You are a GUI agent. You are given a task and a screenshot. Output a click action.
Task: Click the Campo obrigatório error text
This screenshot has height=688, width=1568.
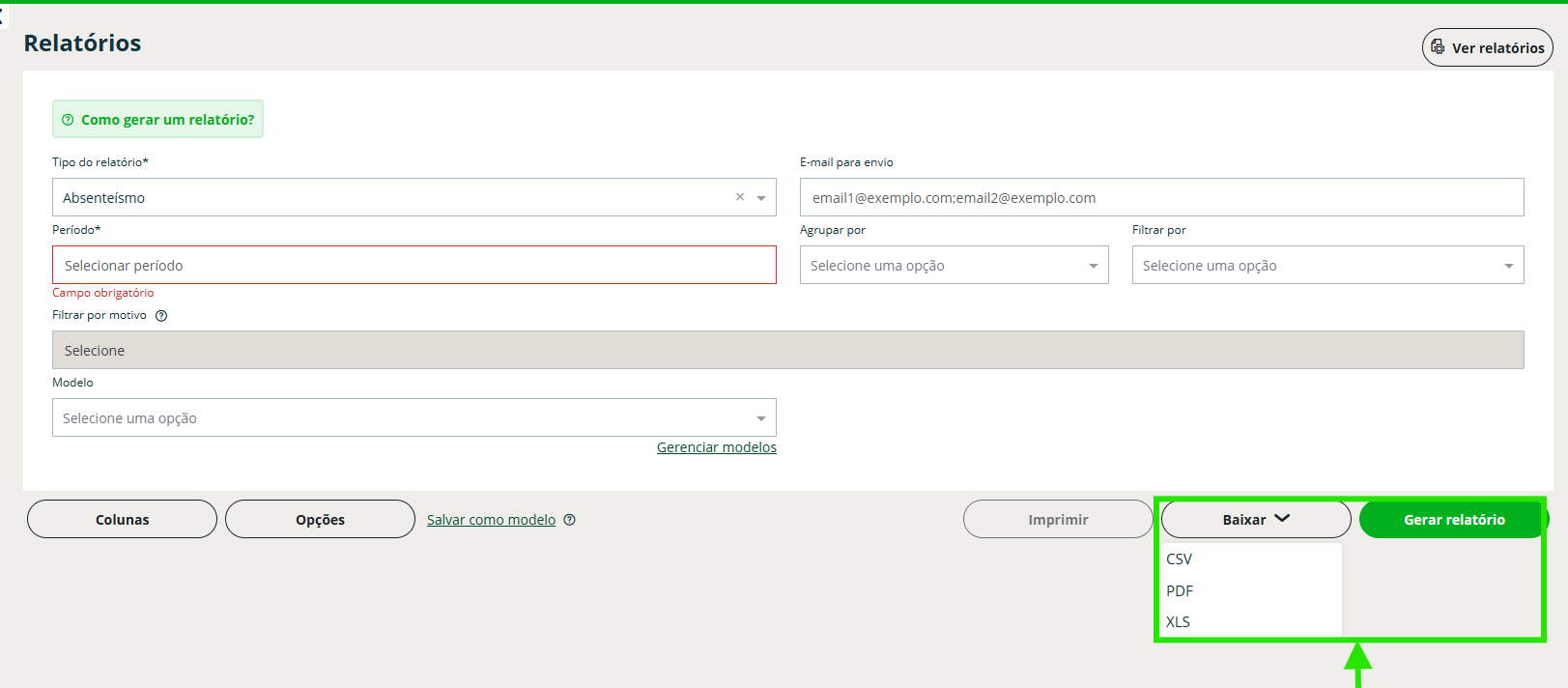click(x=103, y=293)
